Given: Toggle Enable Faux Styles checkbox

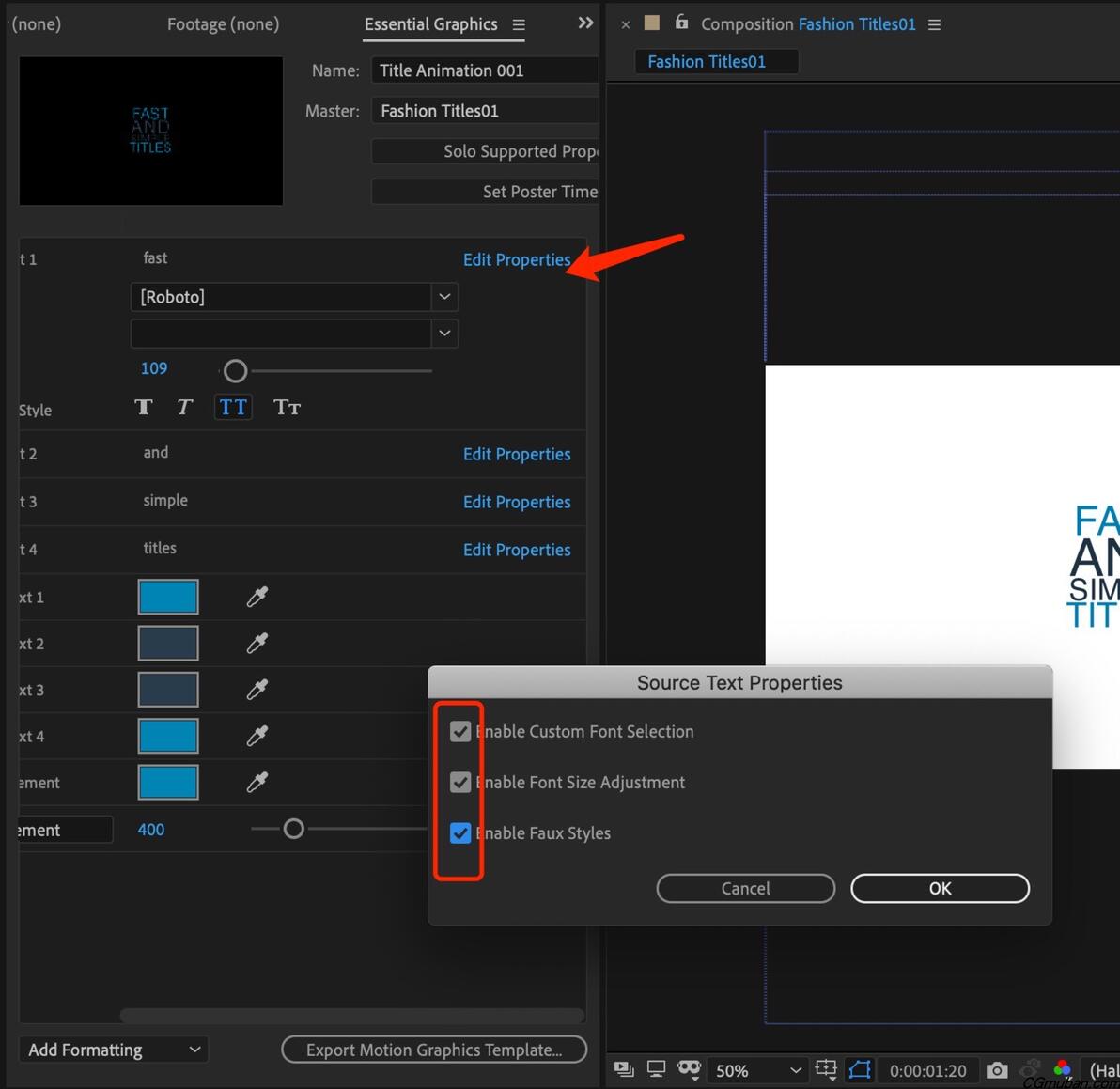Looking at the screenshot, I should coord(460,833).
